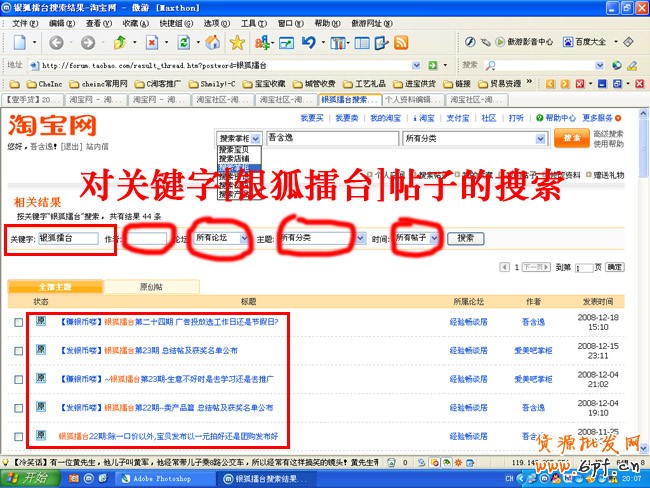
Task: Refresh the page with the refresh icon
Action: (184, 42)
